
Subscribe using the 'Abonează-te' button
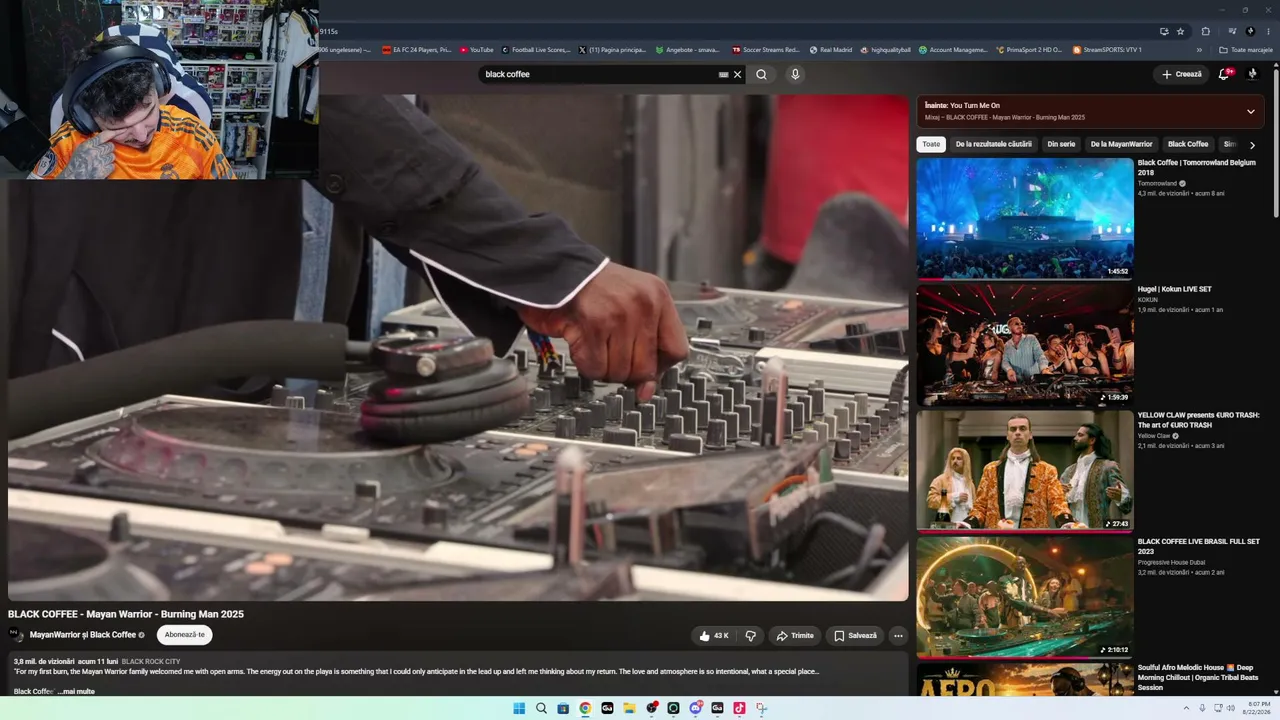coord(184,635)
